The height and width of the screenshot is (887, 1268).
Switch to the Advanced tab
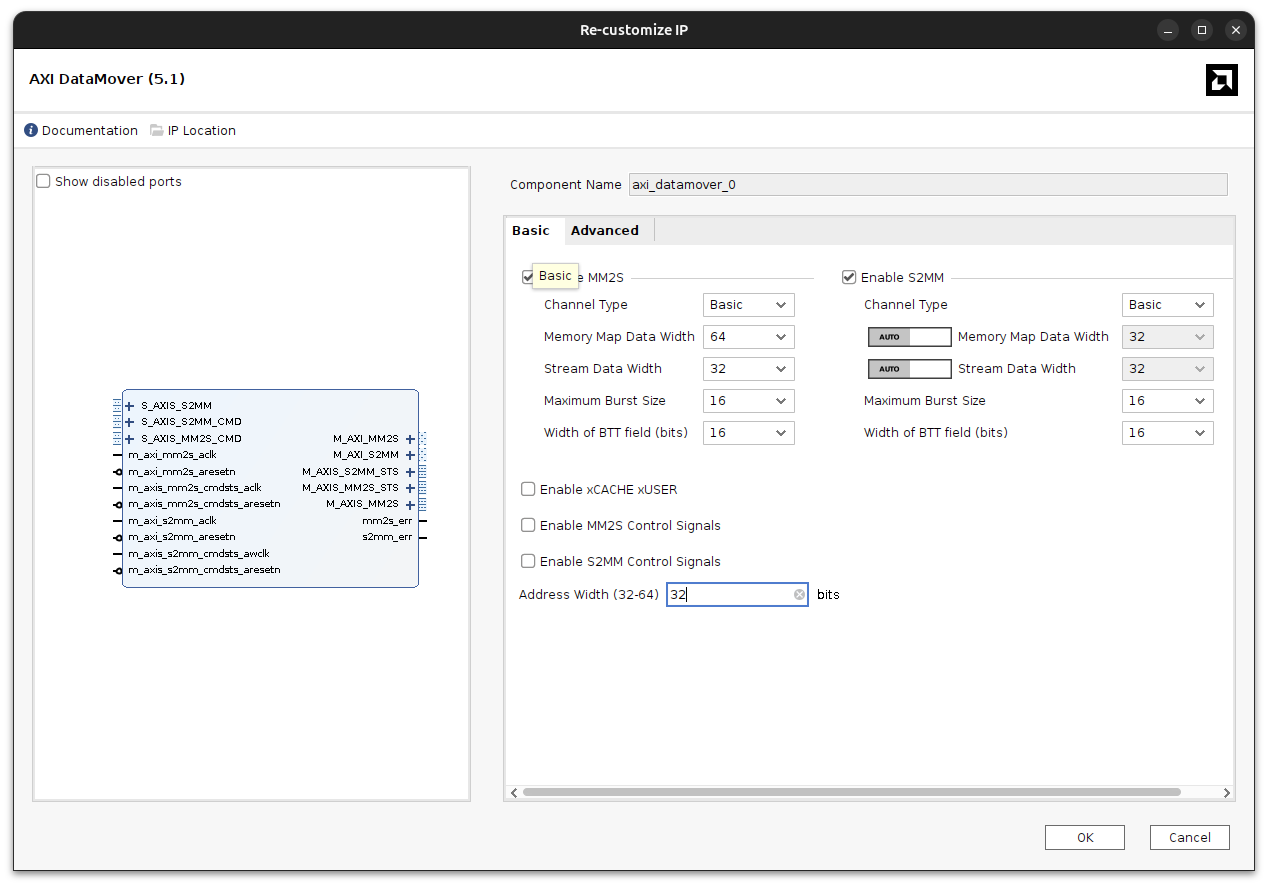[605, 230]
